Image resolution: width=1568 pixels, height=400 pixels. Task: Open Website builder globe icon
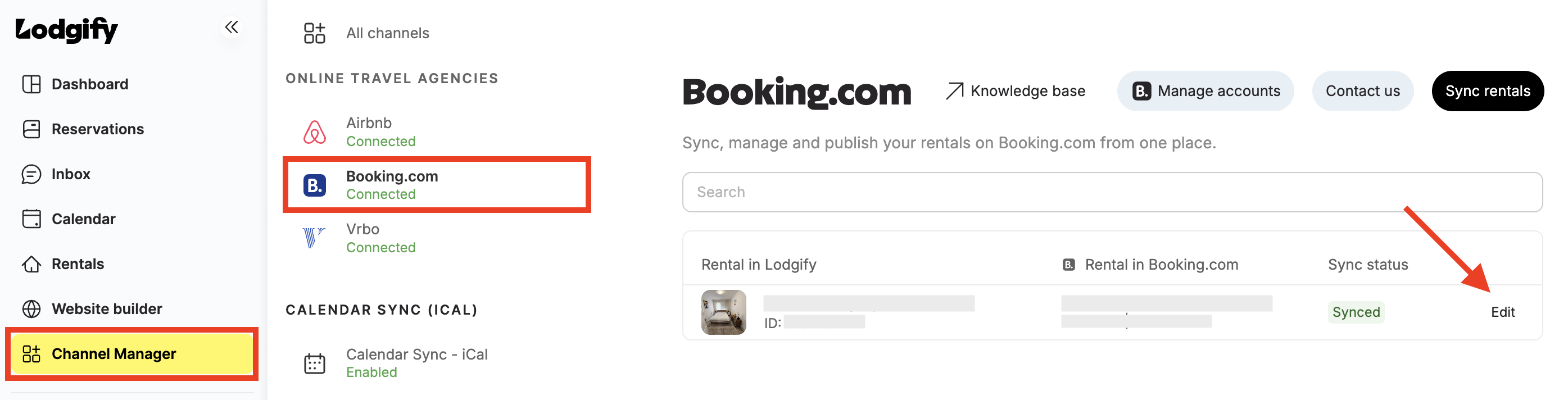pos(31,310)
